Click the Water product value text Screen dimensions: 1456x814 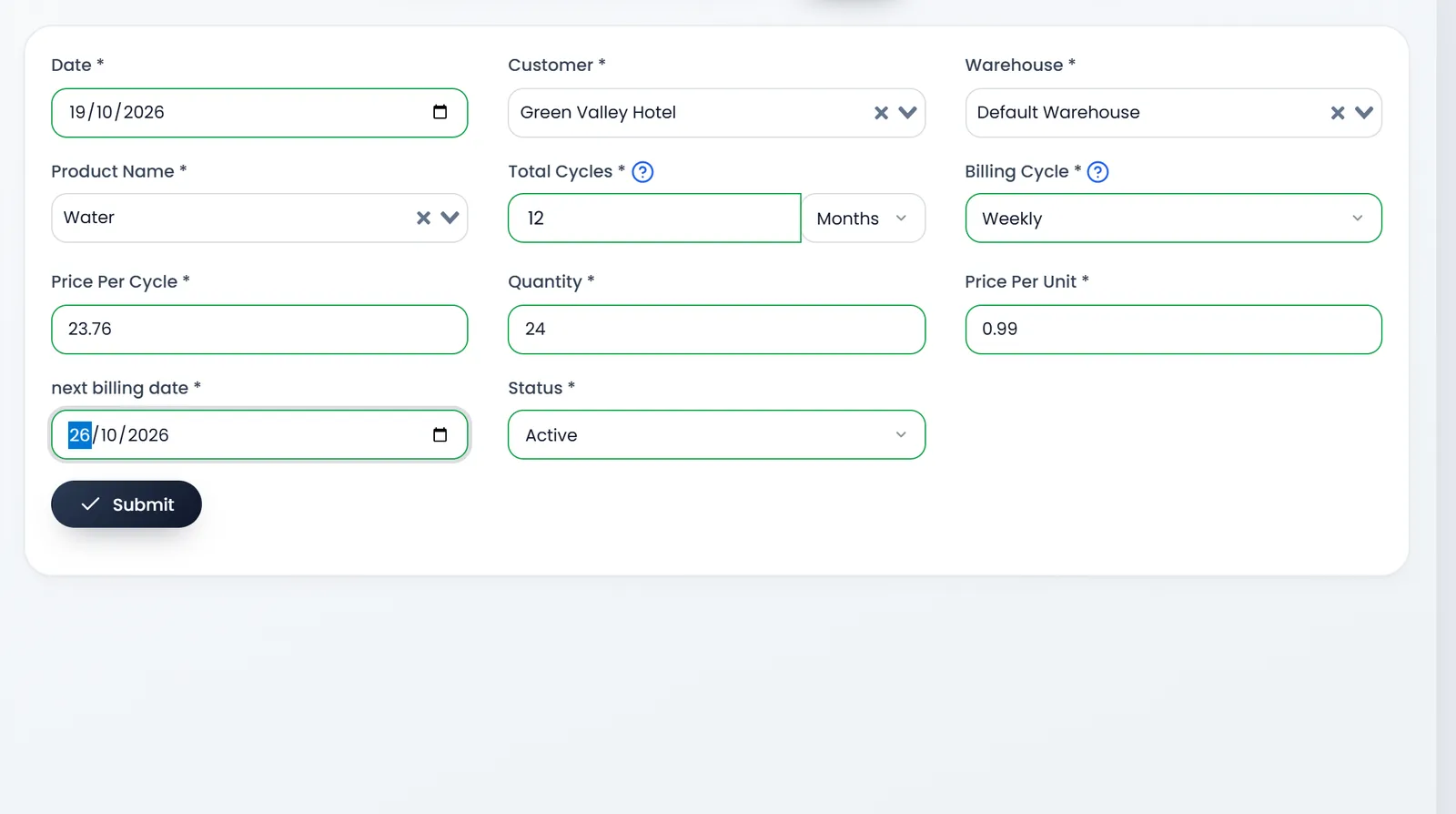[89, 218]
